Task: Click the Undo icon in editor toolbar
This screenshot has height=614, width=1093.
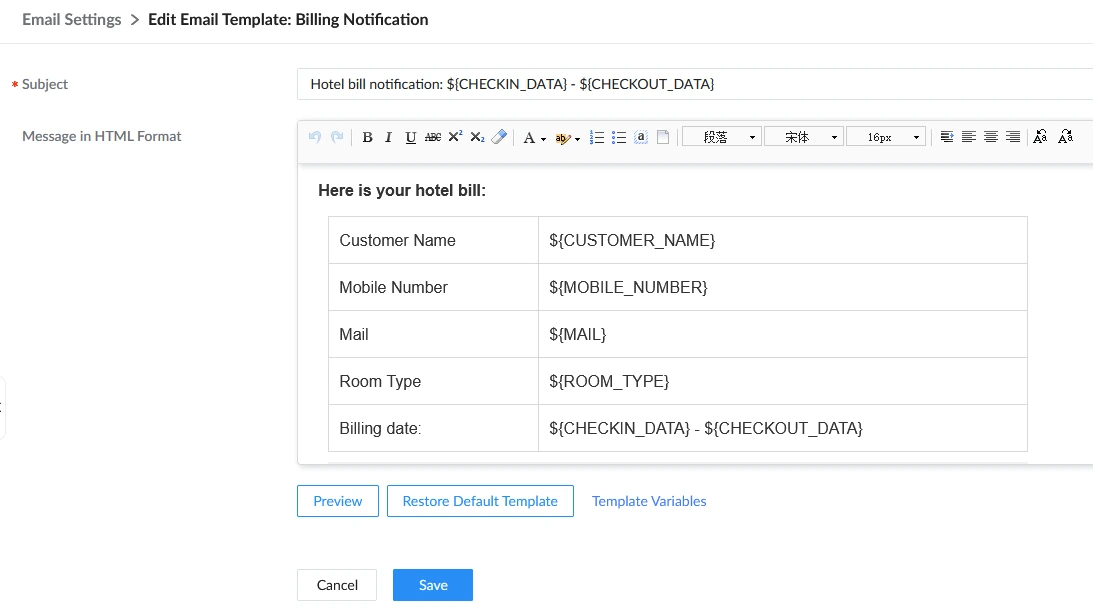Action: click(315, 137)
